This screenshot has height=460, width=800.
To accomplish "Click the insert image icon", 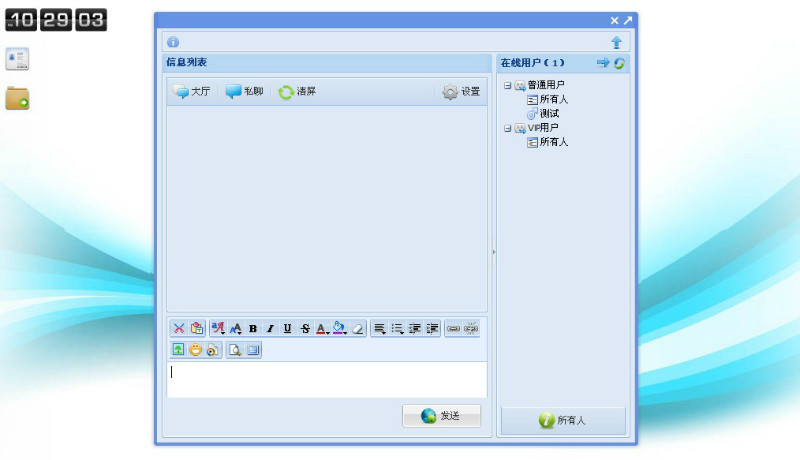I will tap(178, 350).
